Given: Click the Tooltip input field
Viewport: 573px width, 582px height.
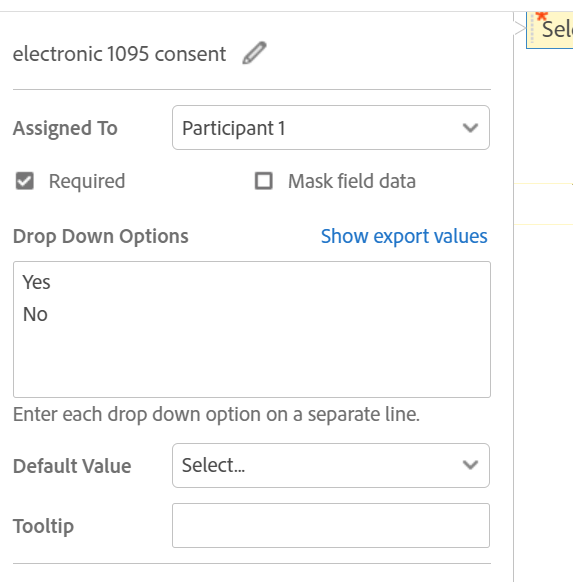Looking at the screenshot, I should tap(331, 526).
